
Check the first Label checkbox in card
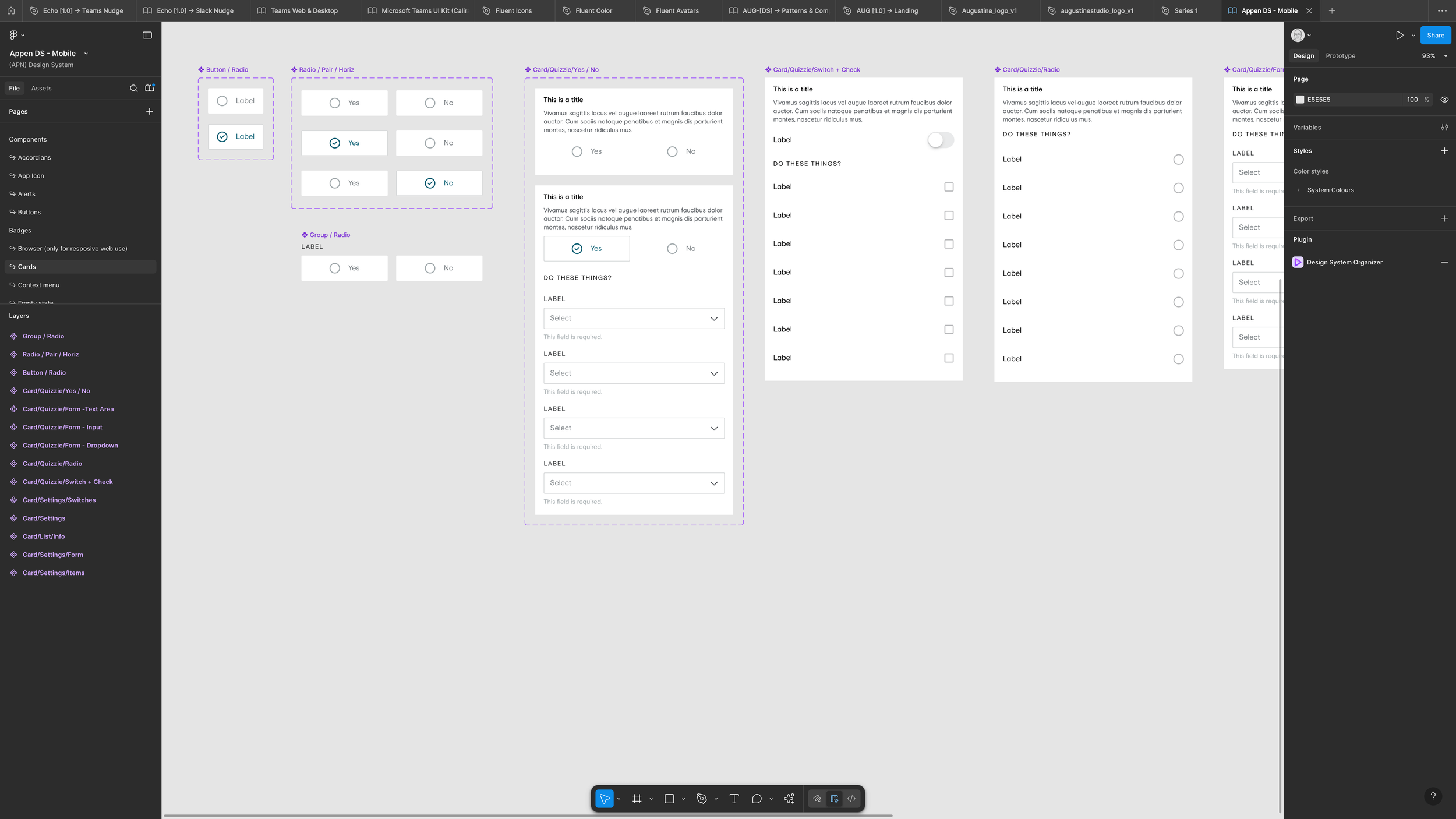[x=949, y=187]
